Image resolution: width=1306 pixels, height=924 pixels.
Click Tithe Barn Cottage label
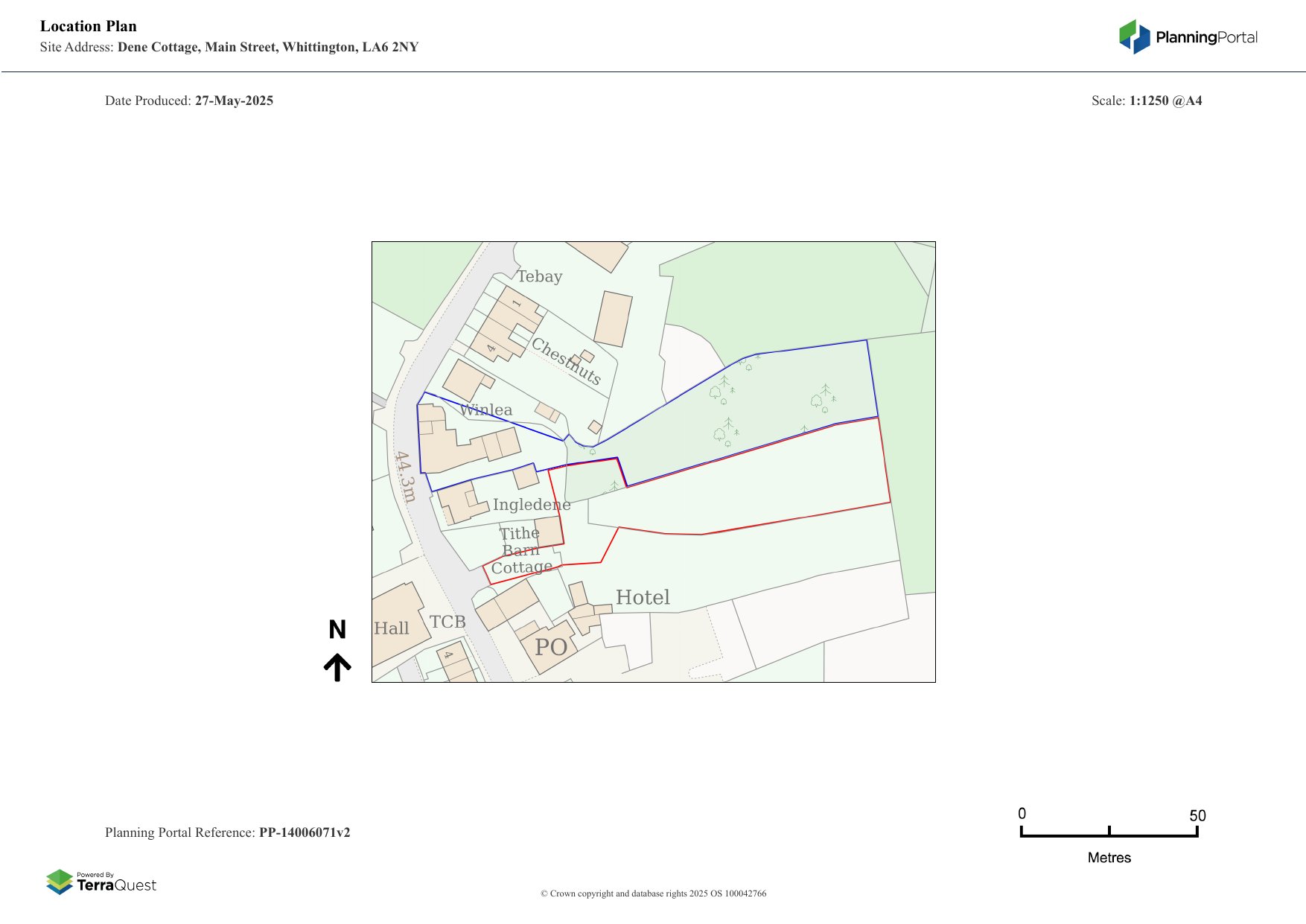coord(520,550)
